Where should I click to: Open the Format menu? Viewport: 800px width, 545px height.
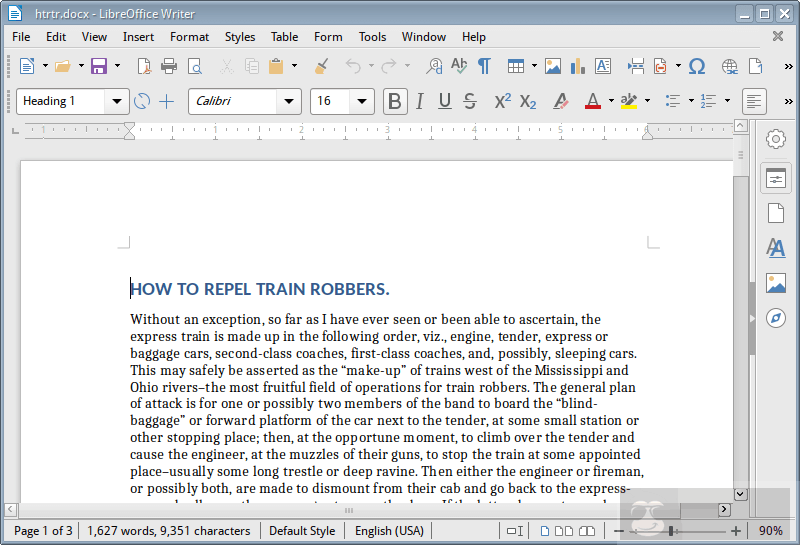[189, 37]
